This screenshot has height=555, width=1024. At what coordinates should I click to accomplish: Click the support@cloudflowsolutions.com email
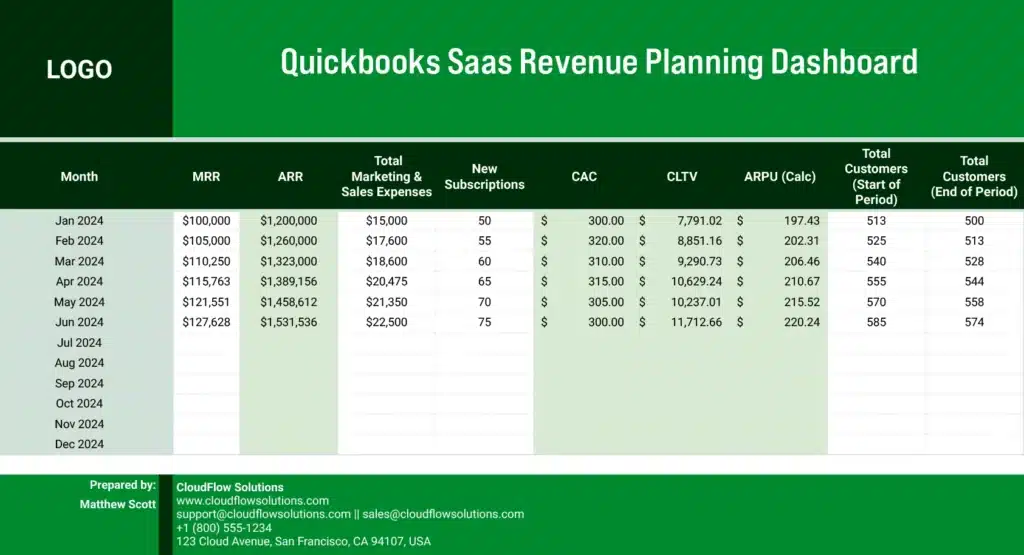[263, 515]
